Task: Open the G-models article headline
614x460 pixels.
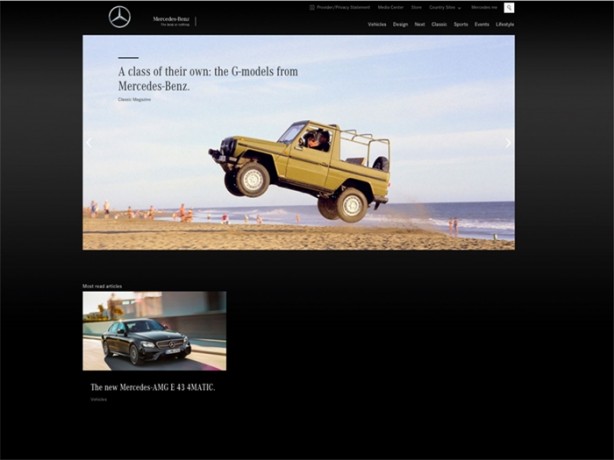Action: [x=207, y=79]
